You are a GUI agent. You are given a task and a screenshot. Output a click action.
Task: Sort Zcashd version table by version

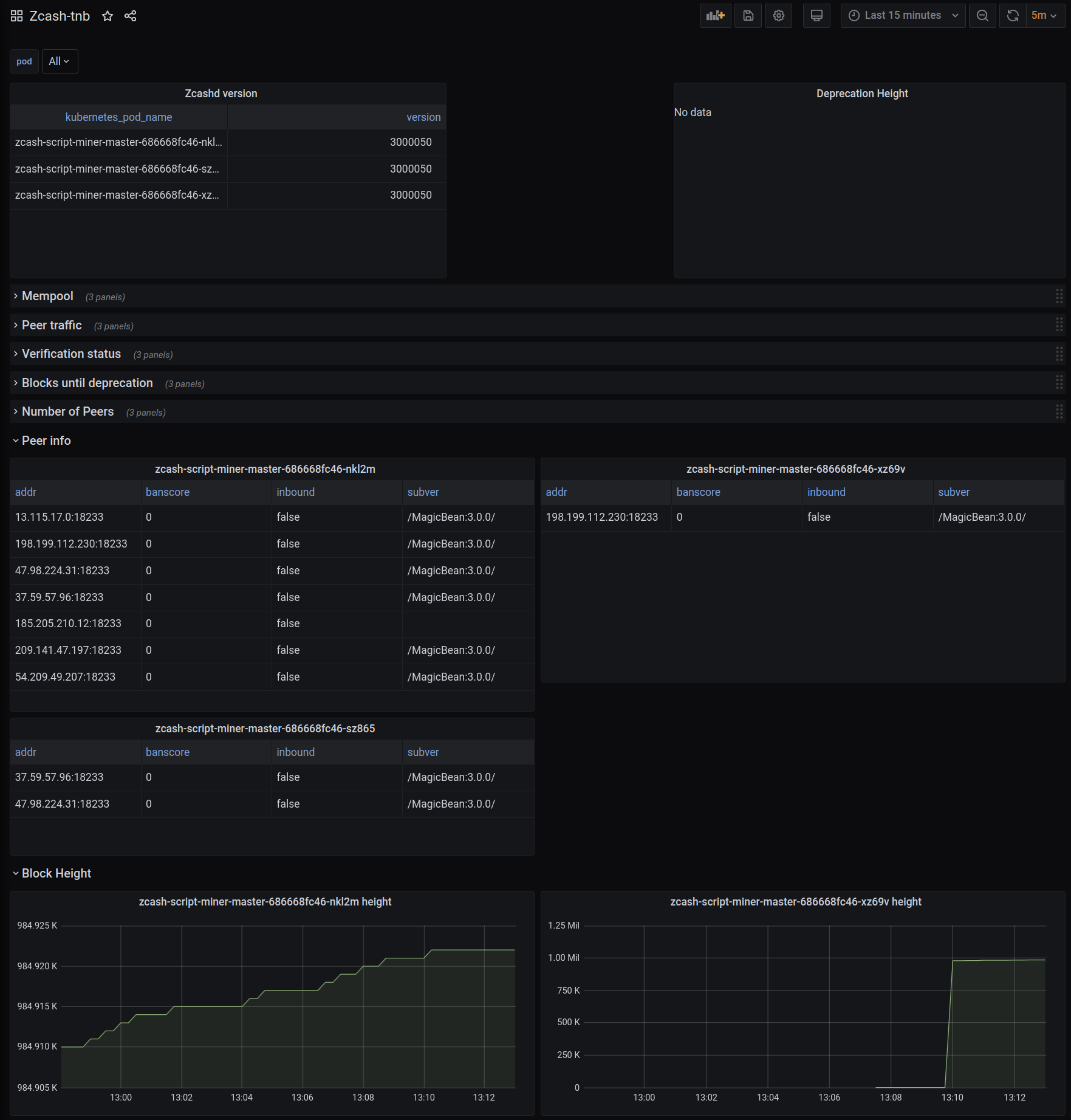pos(423,117)
